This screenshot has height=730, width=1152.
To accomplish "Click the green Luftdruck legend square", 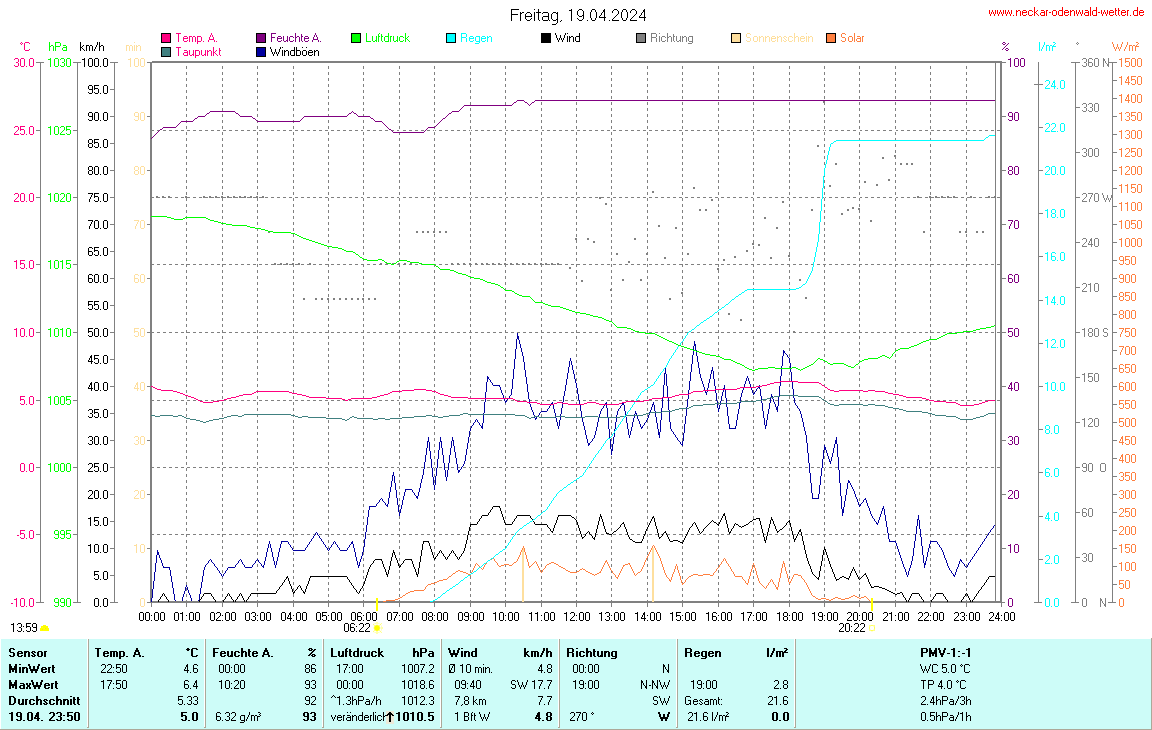I will point(356,38).
